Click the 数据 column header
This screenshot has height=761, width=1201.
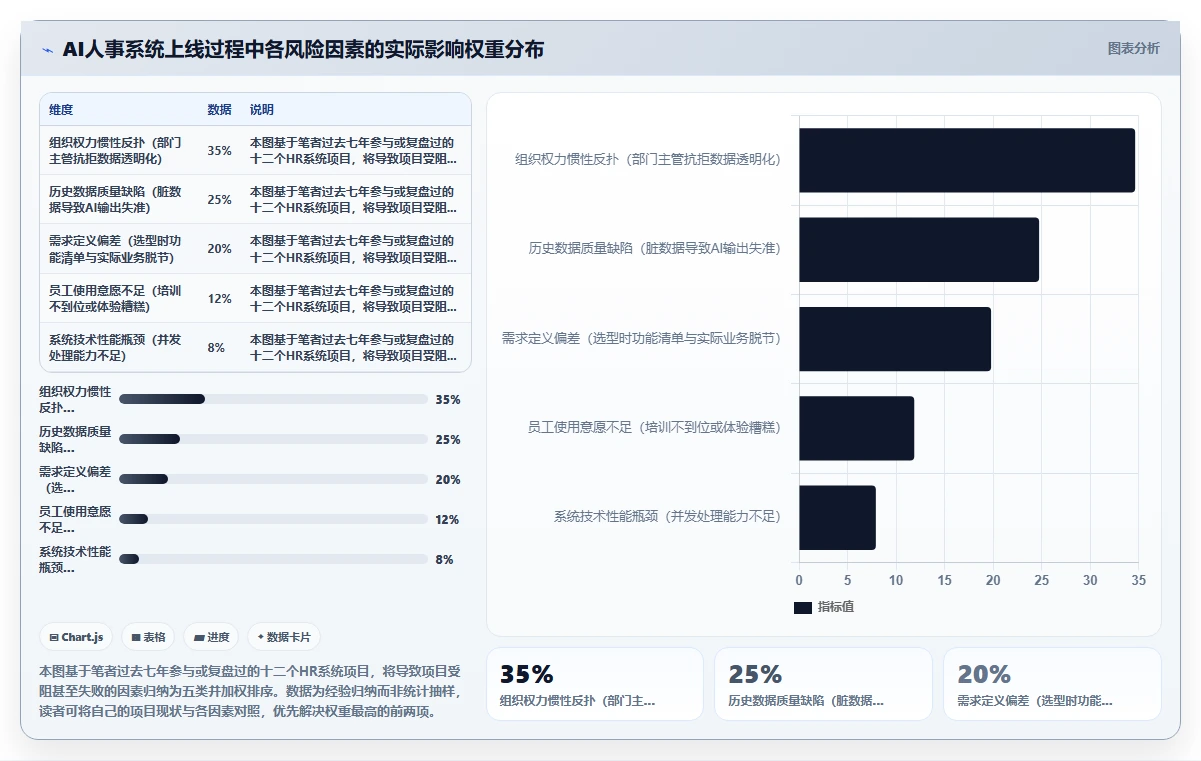pyautogui.click(x=219, y=110)
